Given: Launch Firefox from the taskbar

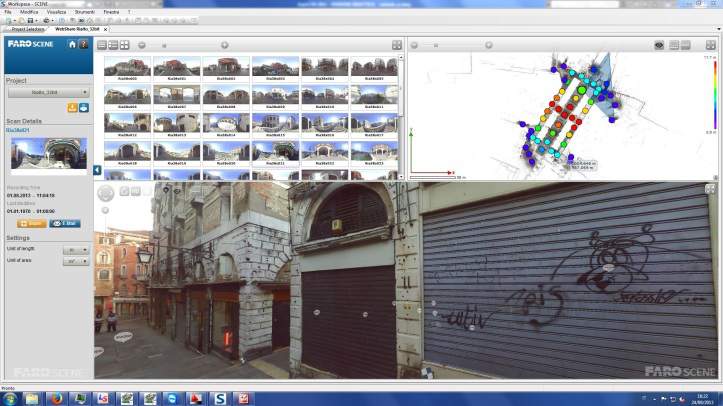Looking at the screenshot, I should (56, 399).
